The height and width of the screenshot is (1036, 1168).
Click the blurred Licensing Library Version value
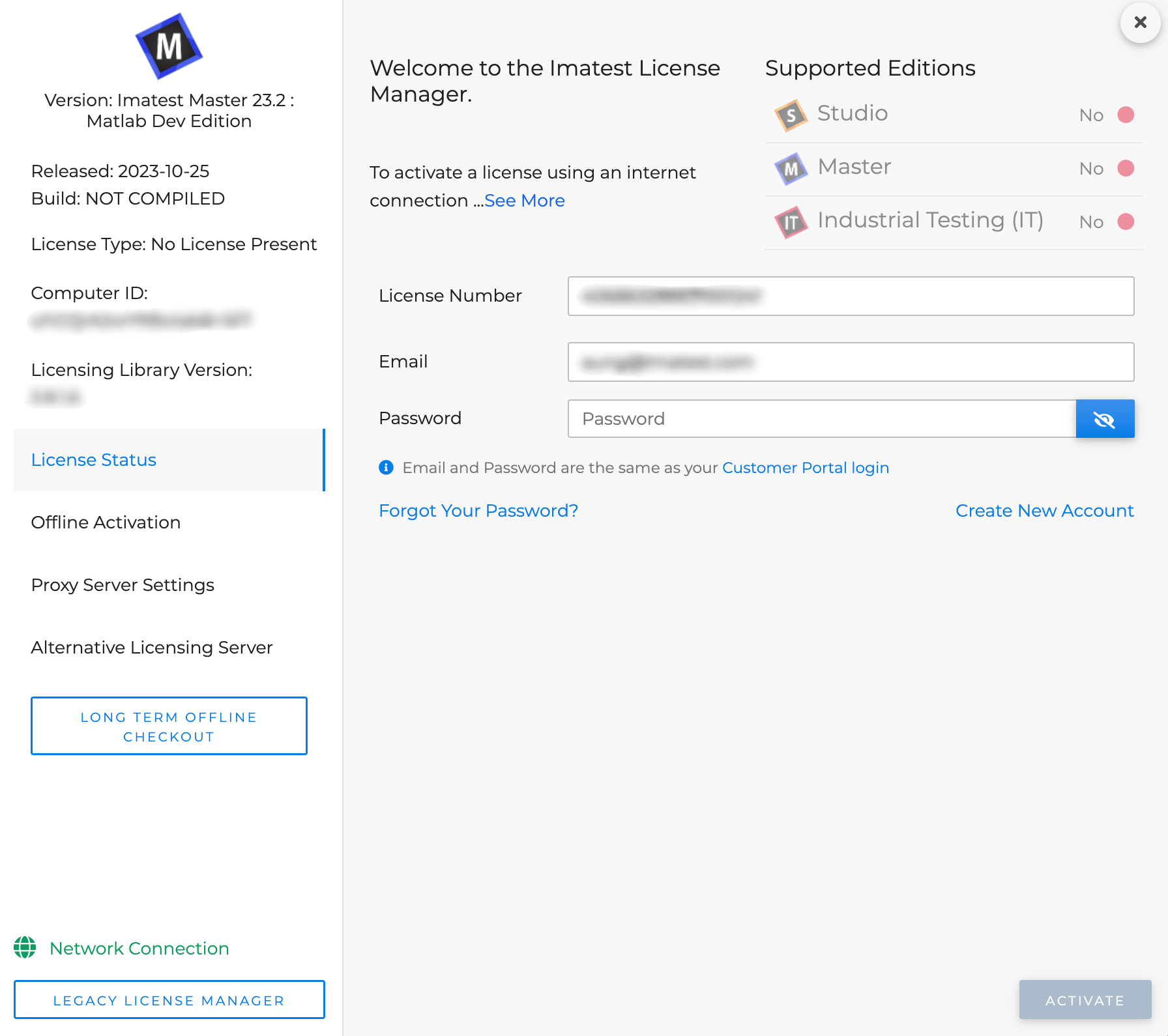[x=55, y=397]
